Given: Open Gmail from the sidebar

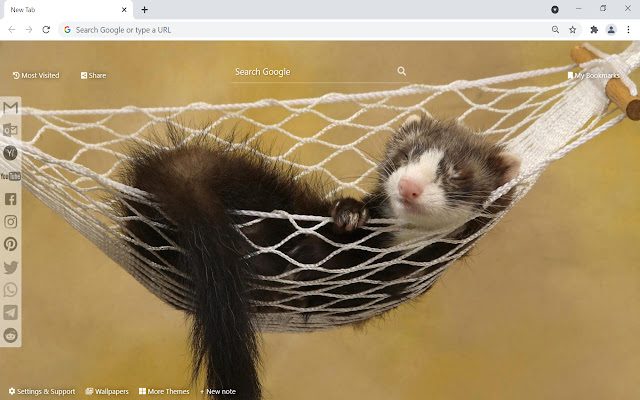Looking at the screenshot, I should (11, 108).
